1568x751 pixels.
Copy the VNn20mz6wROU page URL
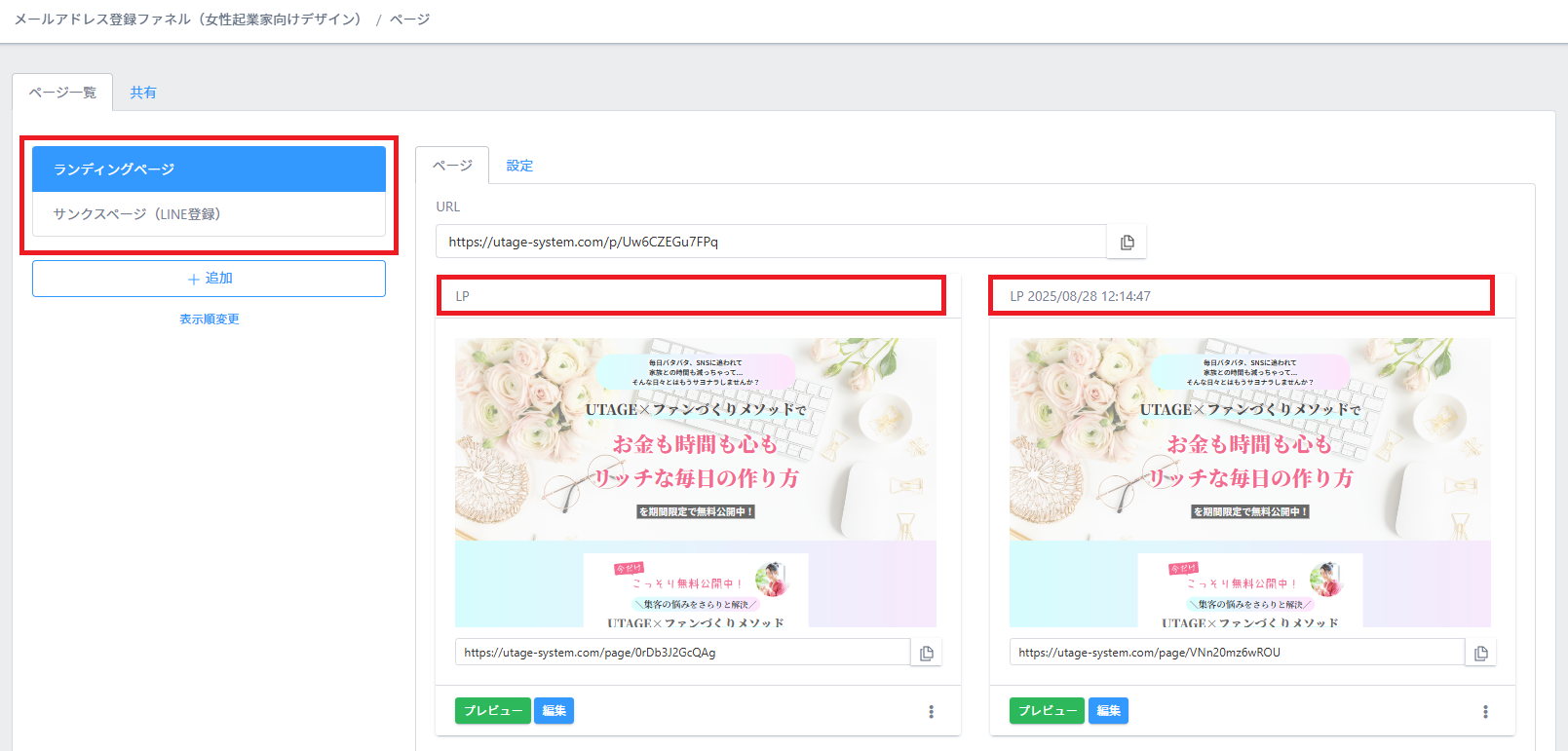pos(1480,653)
